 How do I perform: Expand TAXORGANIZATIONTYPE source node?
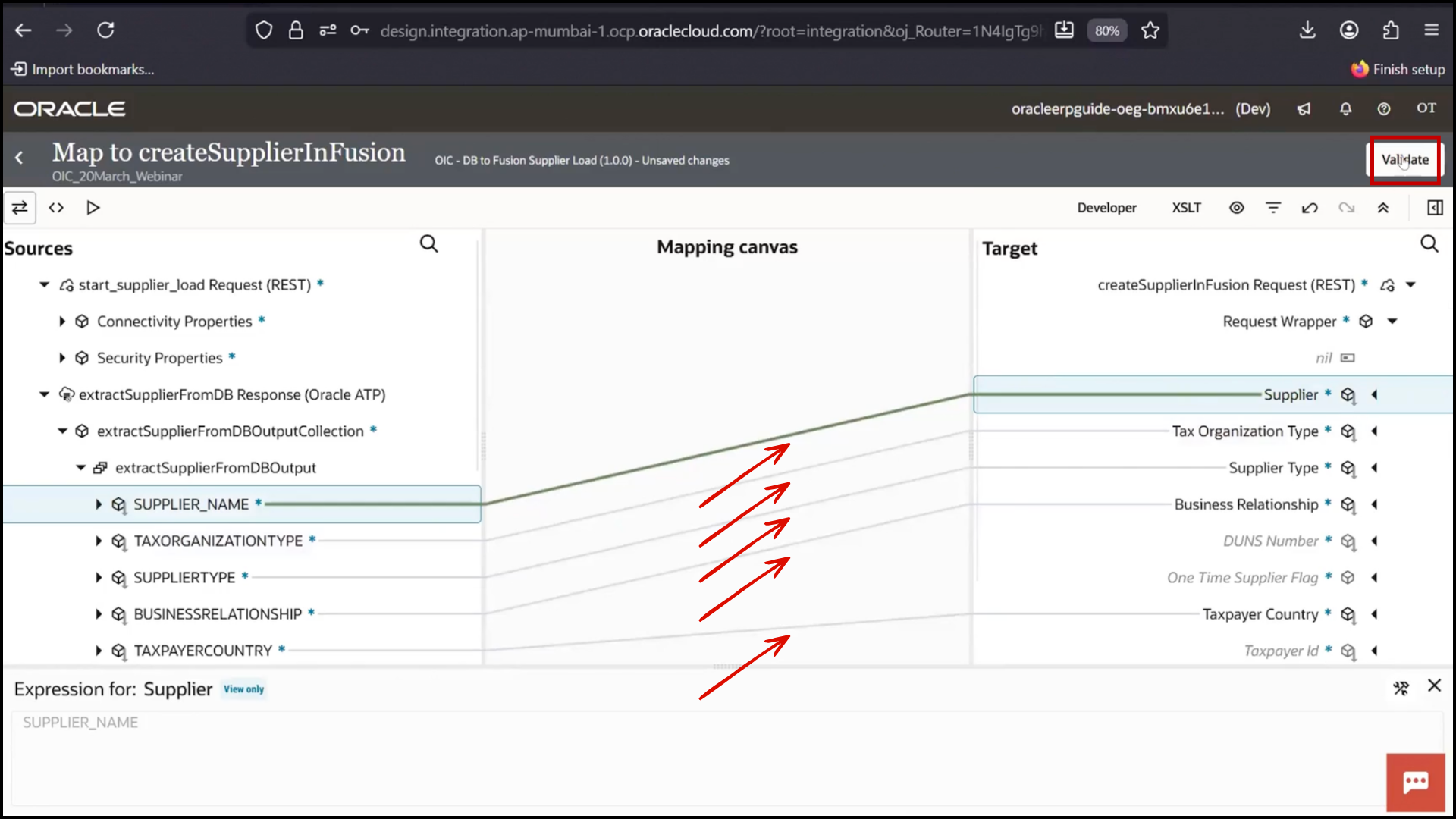click(x=99, y=541)
